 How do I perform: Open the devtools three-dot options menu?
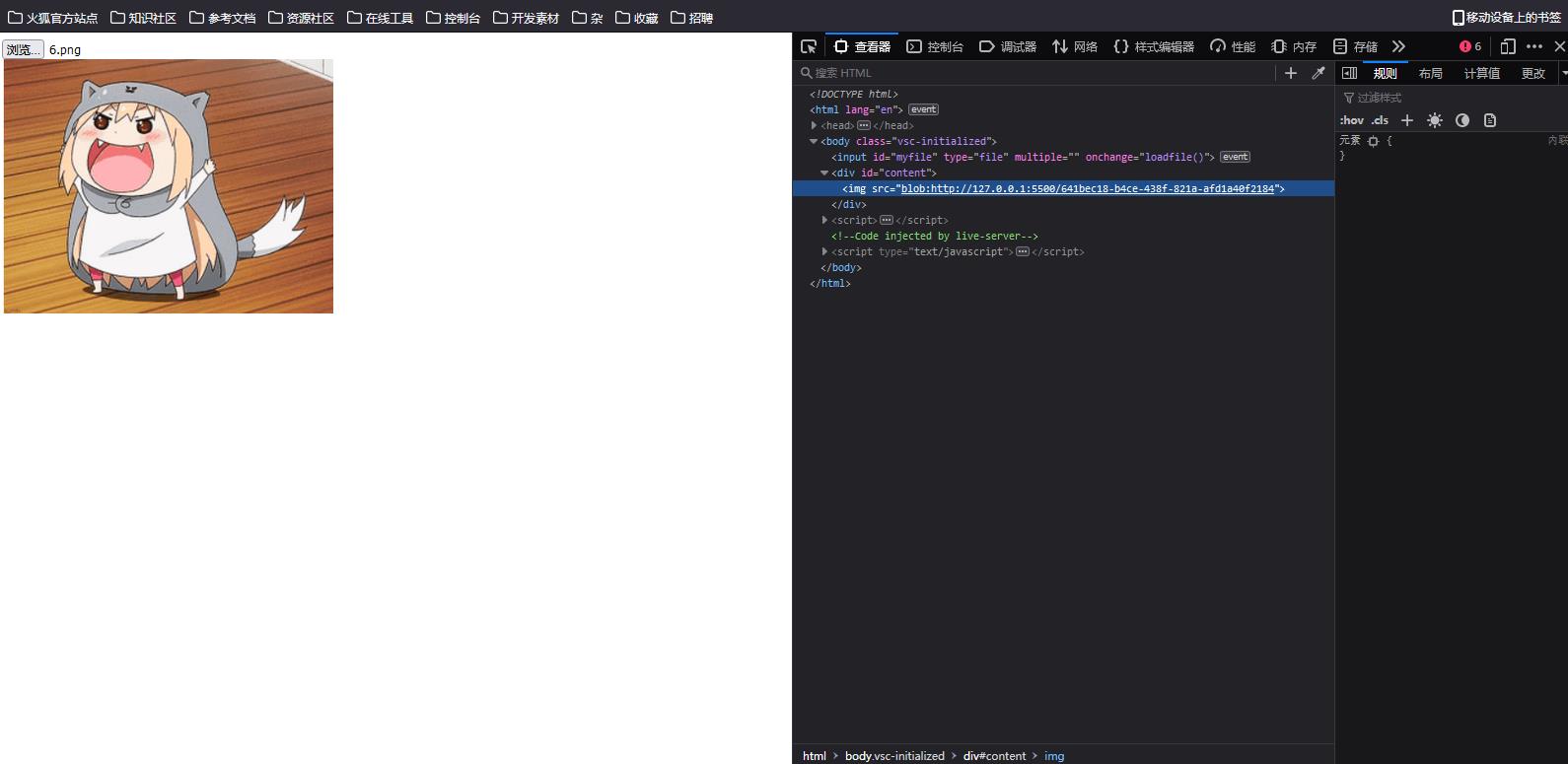click(1534, 46)
